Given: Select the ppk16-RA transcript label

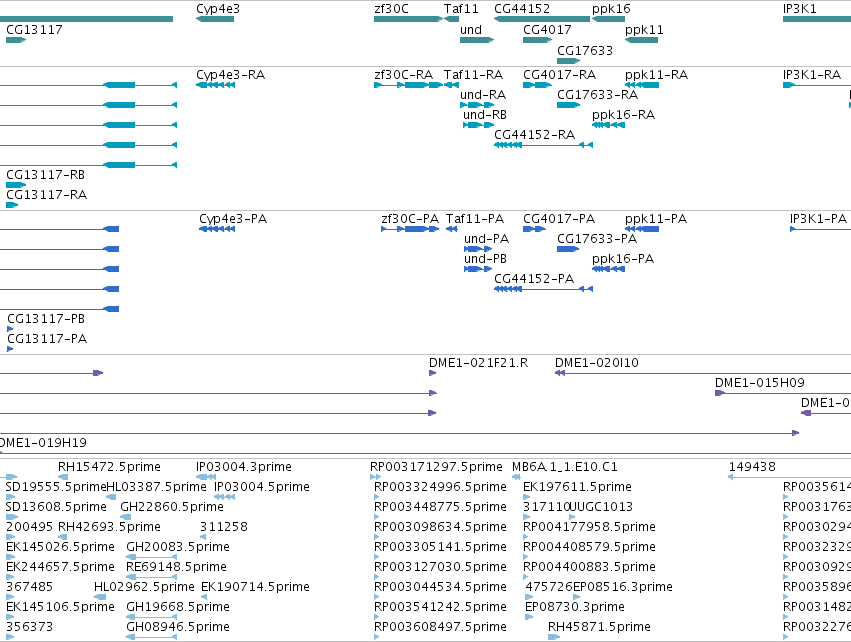Looking at the screenshot, I should pos(623,115).
